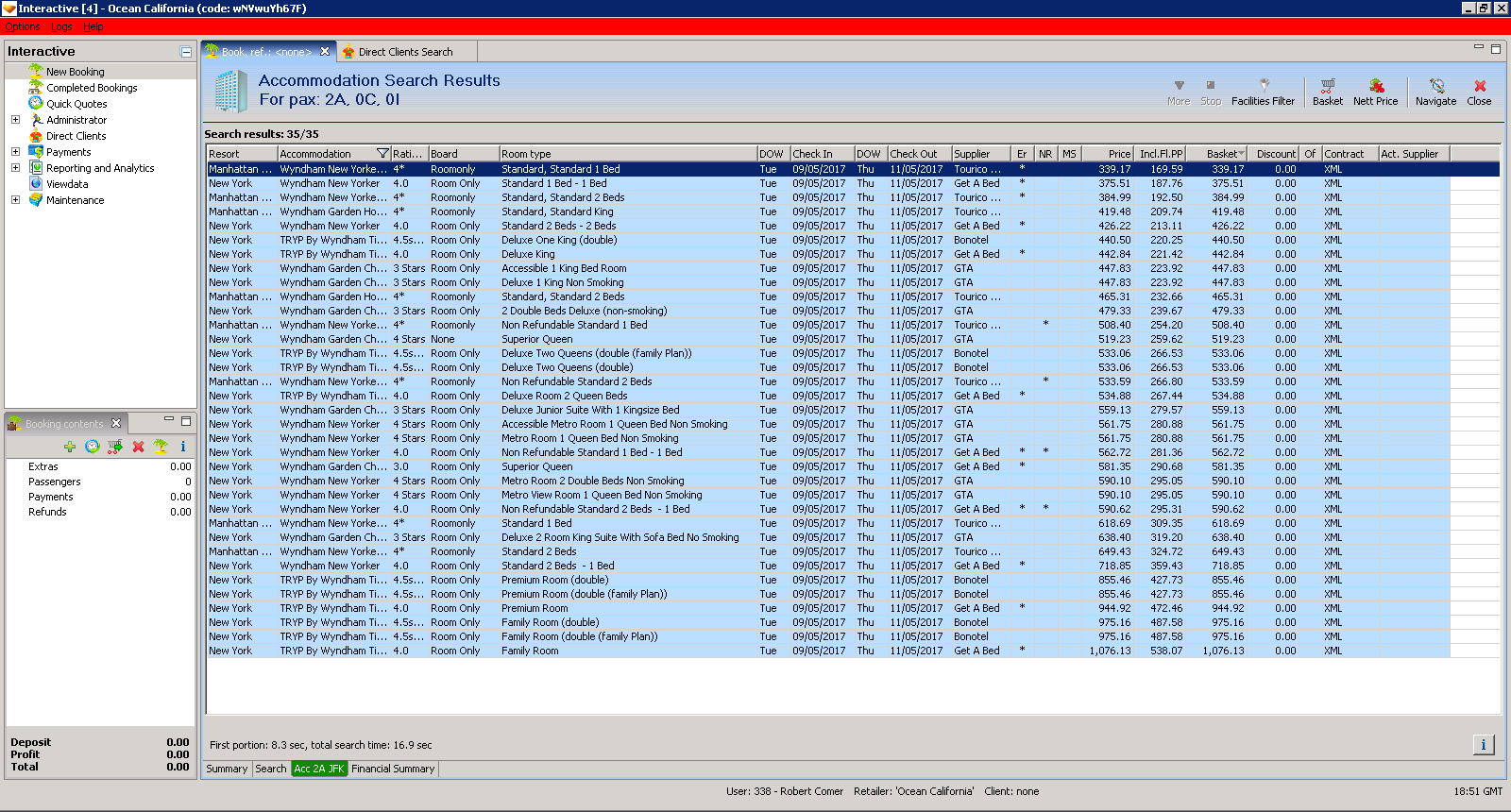The image size is (1511, 812).
Task: Sort by the Supplier column header
Action: [x=981, y=154]
